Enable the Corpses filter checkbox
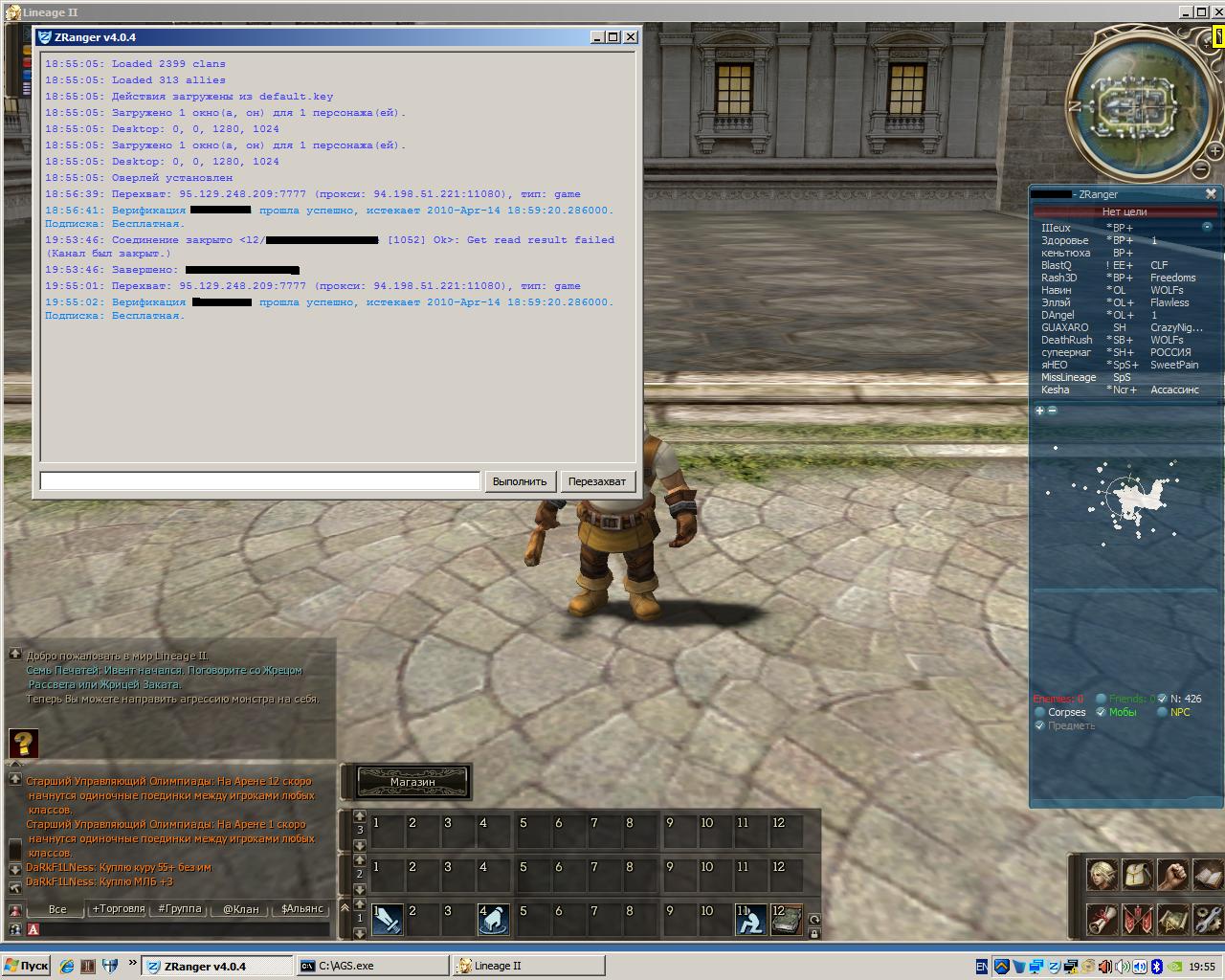This screenshot has width=1225, height=980. pos(1040,712)
